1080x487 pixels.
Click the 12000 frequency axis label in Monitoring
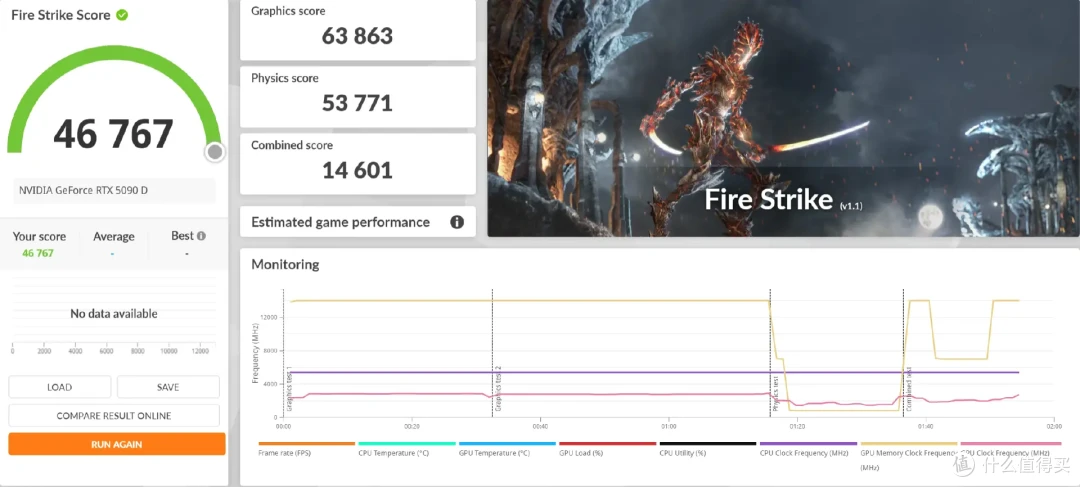[x=269, y=317]
